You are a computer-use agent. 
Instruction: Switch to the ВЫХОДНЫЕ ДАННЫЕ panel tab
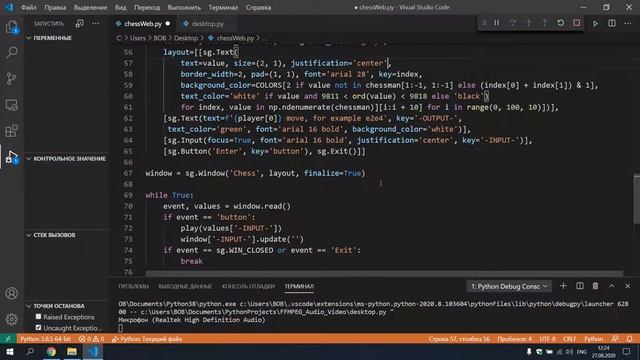(185, 286)
